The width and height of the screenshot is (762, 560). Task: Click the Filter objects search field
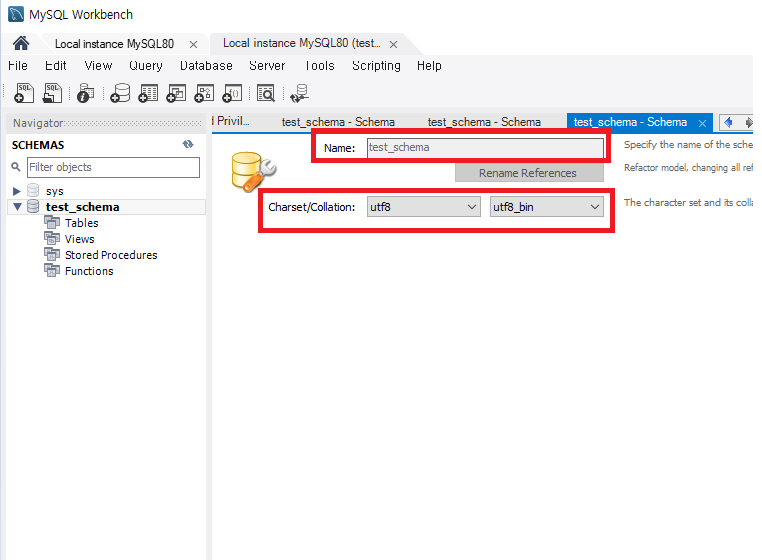point(113,167)
